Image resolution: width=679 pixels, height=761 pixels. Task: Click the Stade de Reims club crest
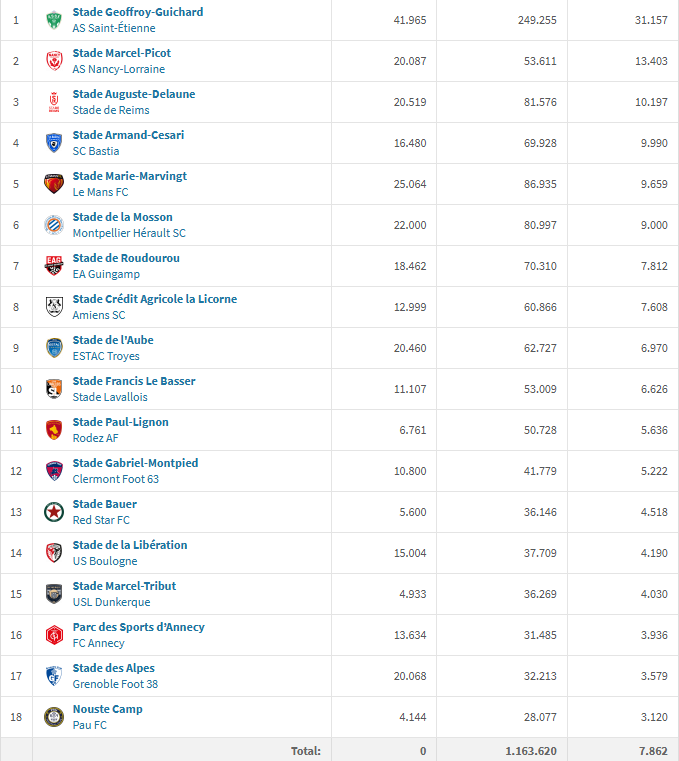tap(54, 102)
